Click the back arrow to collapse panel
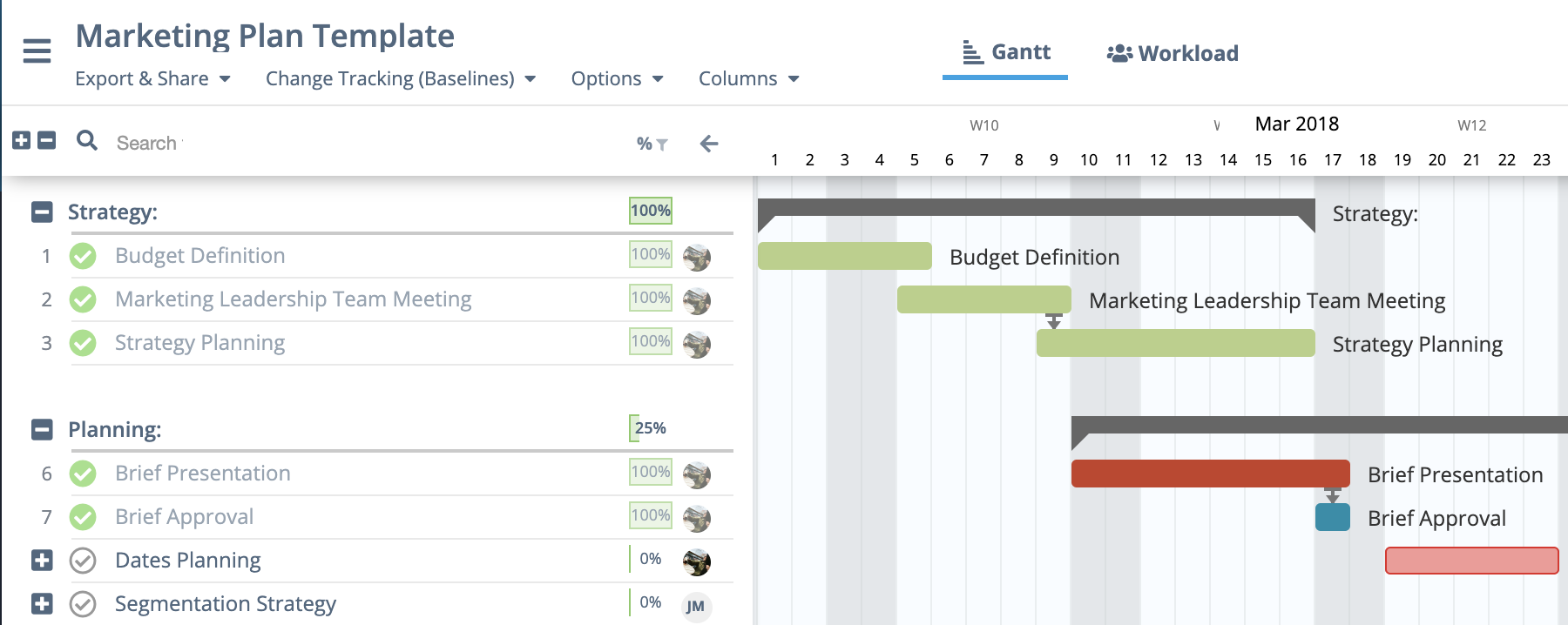This screenshot has width=1568, height=625. (709, 144)
